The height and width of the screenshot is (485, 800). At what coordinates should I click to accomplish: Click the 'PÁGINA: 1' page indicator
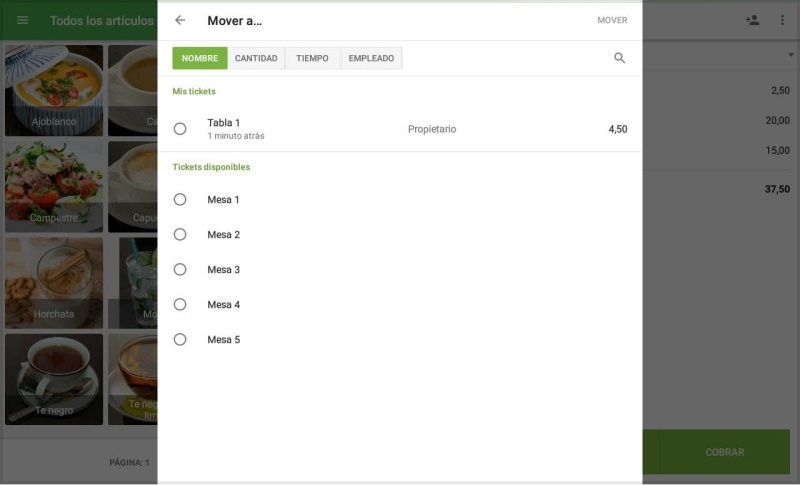(x=129, y=463)
